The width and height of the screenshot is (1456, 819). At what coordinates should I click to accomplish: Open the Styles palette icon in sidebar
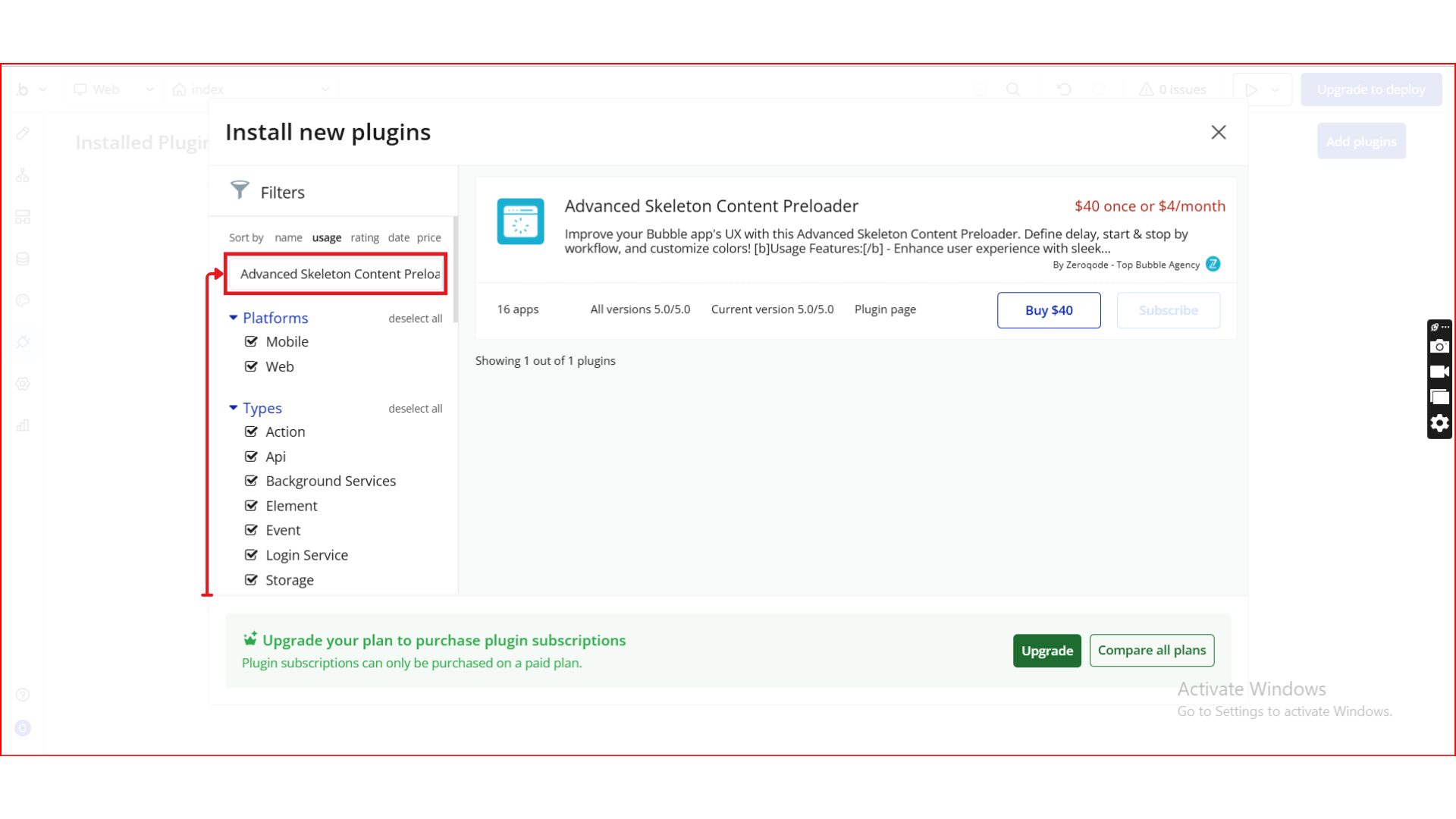click(x=23, y=300)
